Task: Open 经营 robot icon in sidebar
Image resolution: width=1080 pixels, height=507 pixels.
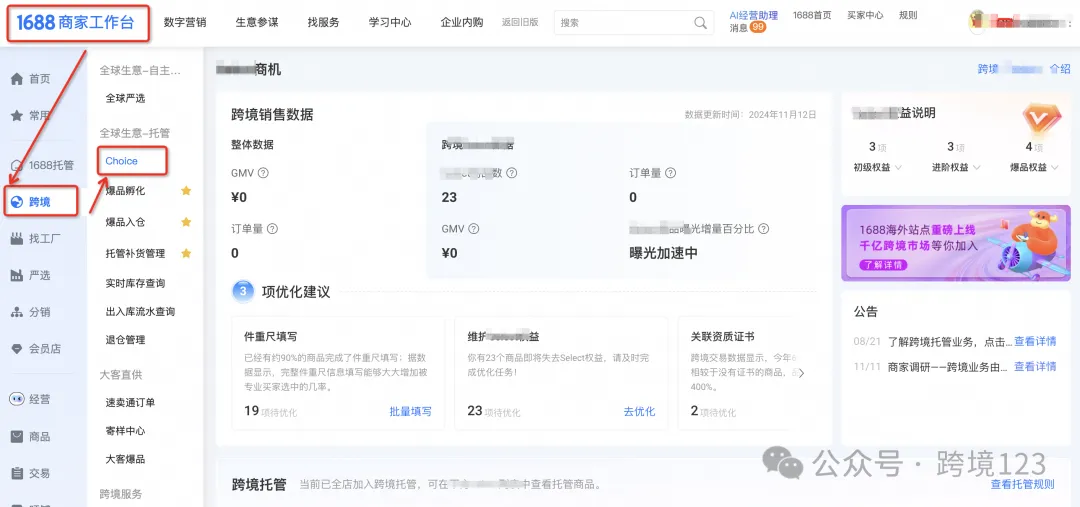Action: pyautogui.click(x=17, y=399)
